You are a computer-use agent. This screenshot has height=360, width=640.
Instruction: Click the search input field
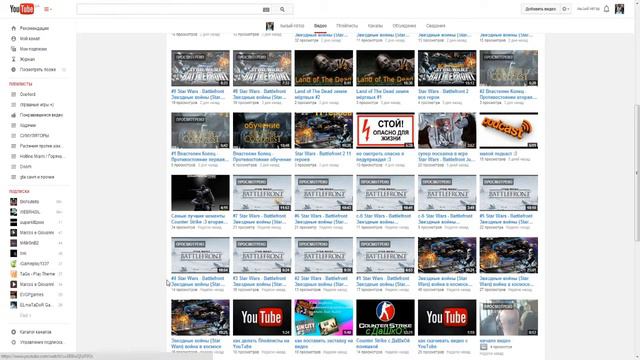click(169, 9)
